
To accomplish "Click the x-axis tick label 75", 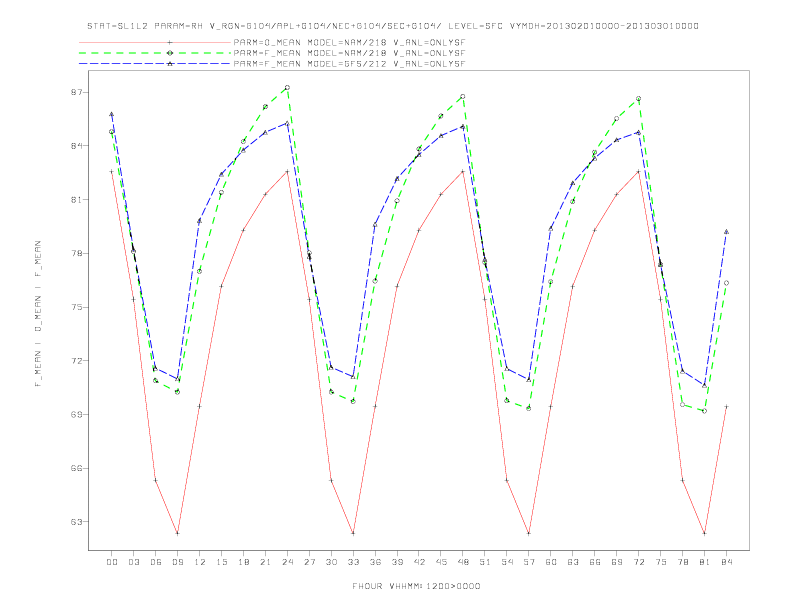I will [661, 562].
